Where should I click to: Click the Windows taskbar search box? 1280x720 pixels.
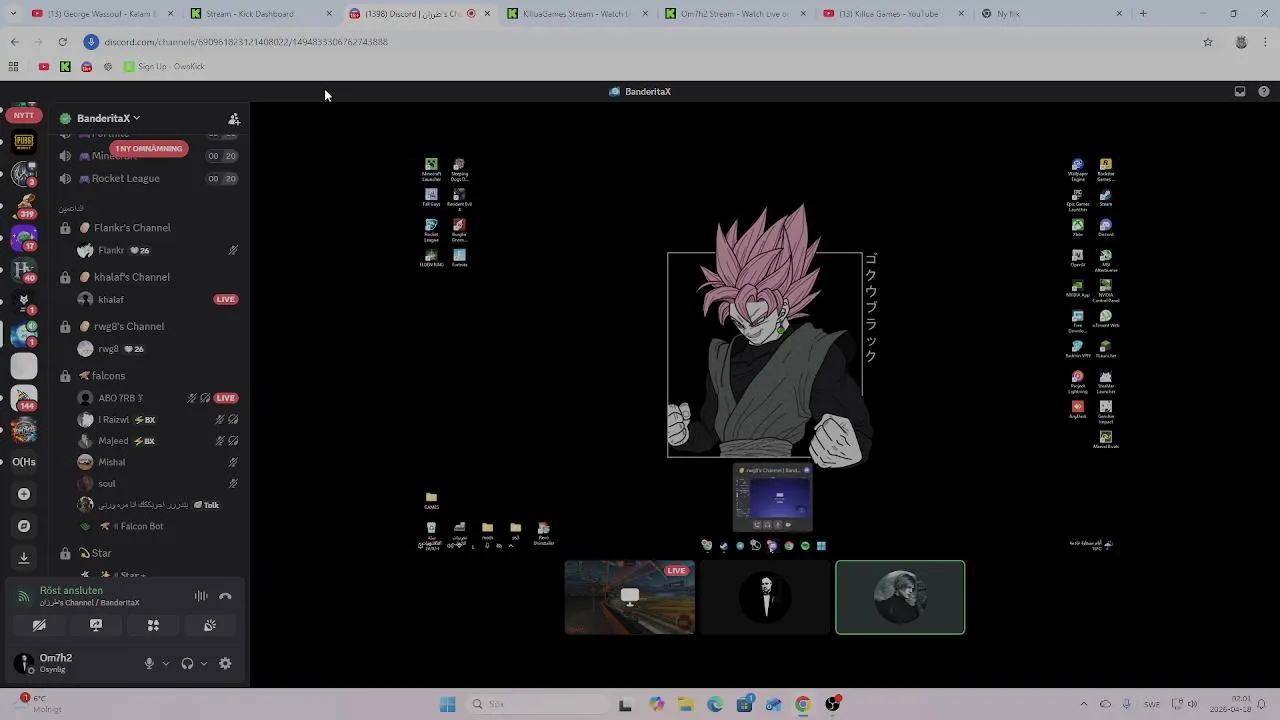point(535,704)
